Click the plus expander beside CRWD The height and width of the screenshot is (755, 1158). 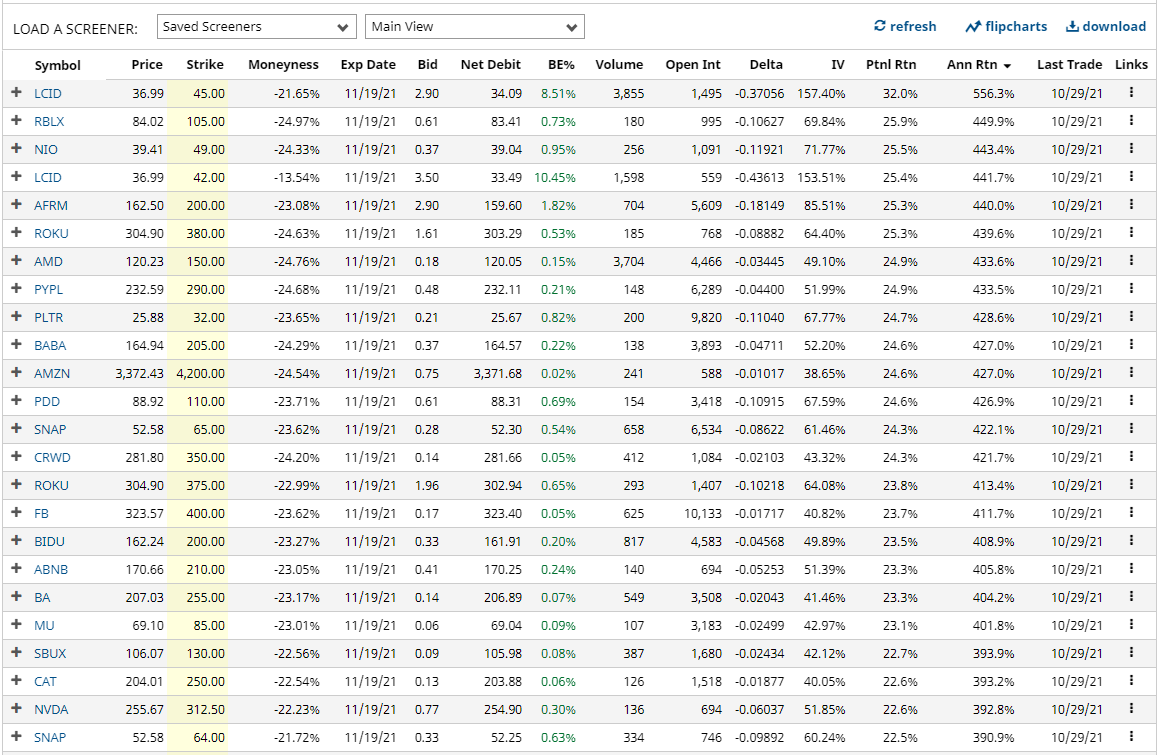click(16, 457)
